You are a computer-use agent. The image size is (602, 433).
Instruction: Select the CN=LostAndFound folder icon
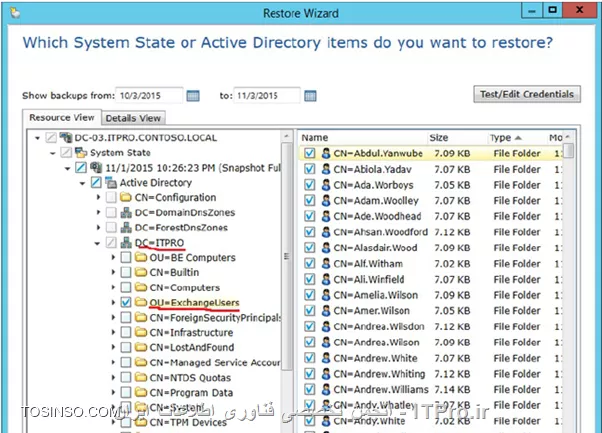click(x=141, y=347)
